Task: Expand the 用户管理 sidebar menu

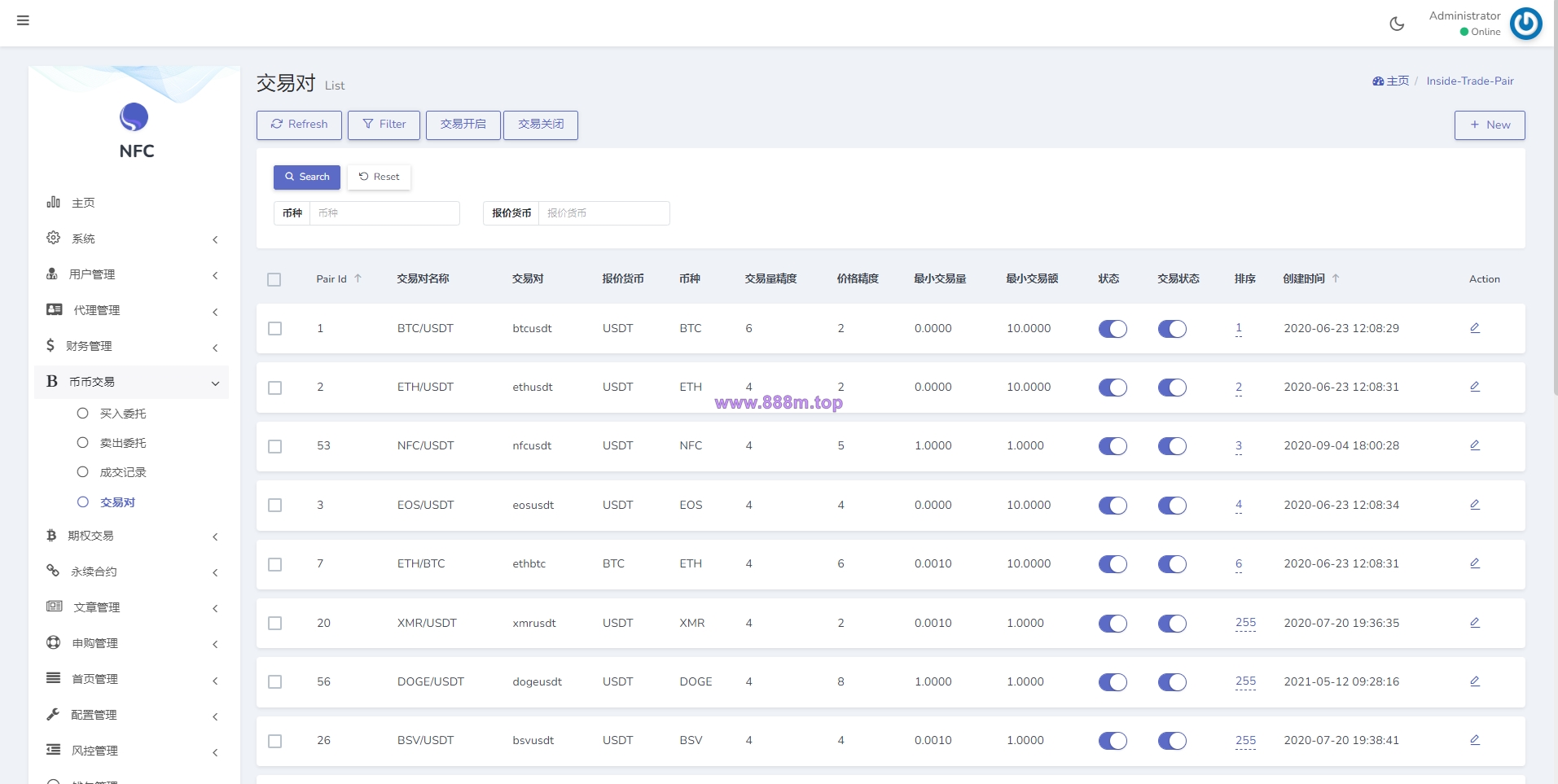Action: tap(132, 274)
